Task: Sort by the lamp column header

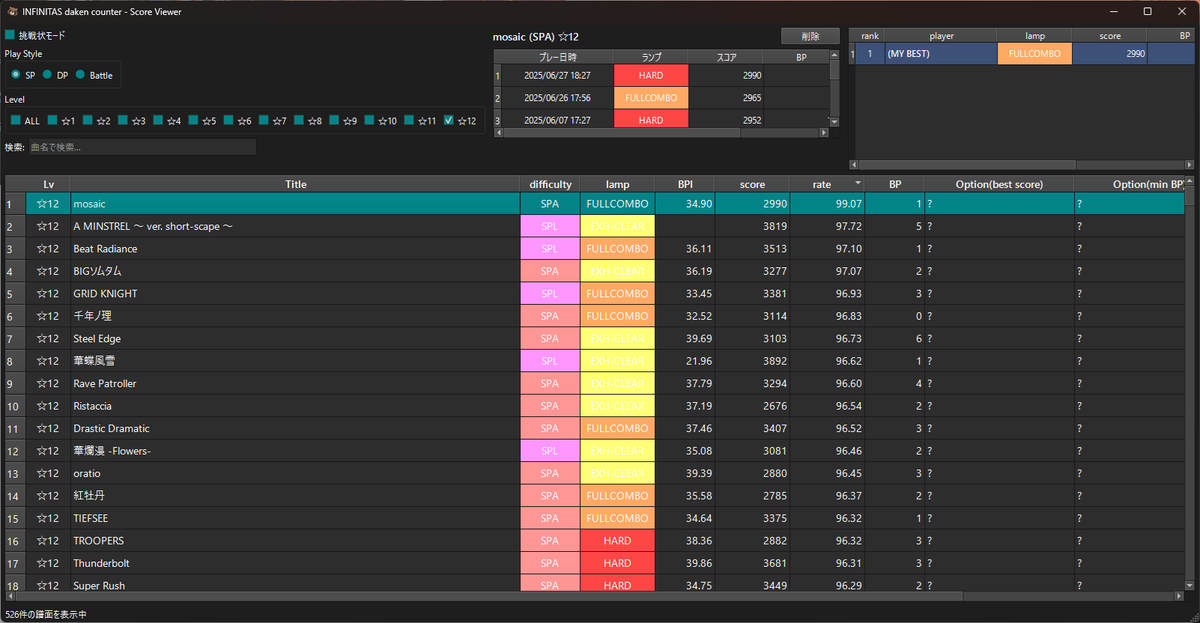Action: point(617,184)
